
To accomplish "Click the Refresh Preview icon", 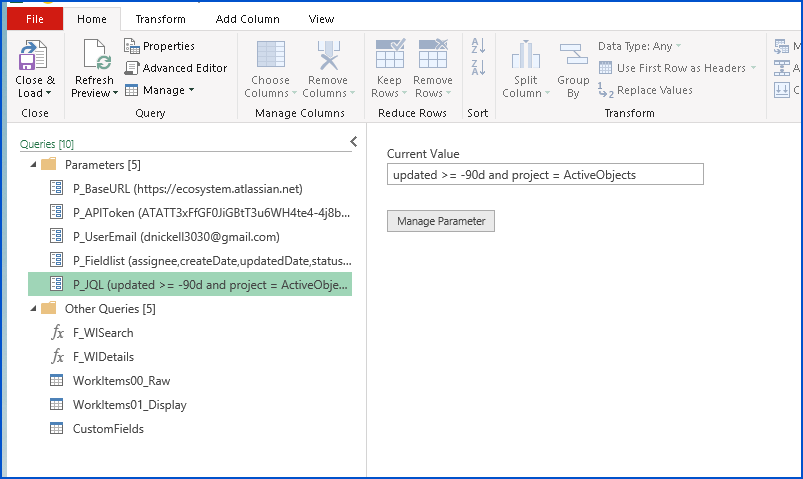I will [x=97, y=54].
